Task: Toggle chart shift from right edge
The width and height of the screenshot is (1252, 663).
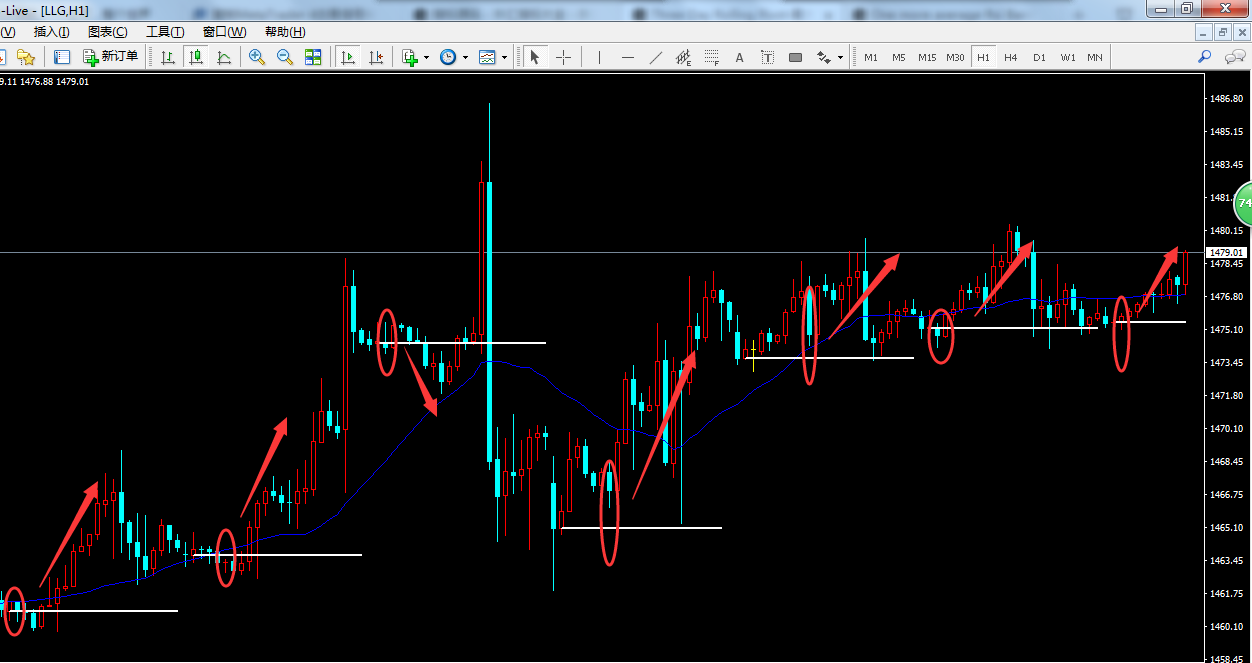Action: (376, 57)
